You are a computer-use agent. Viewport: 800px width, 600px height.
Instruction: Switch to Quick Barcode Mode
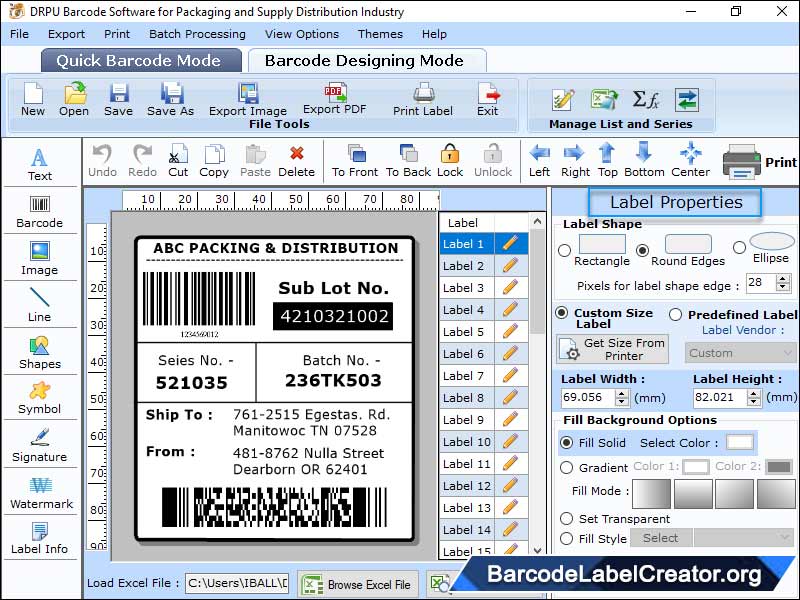point(140,60)
